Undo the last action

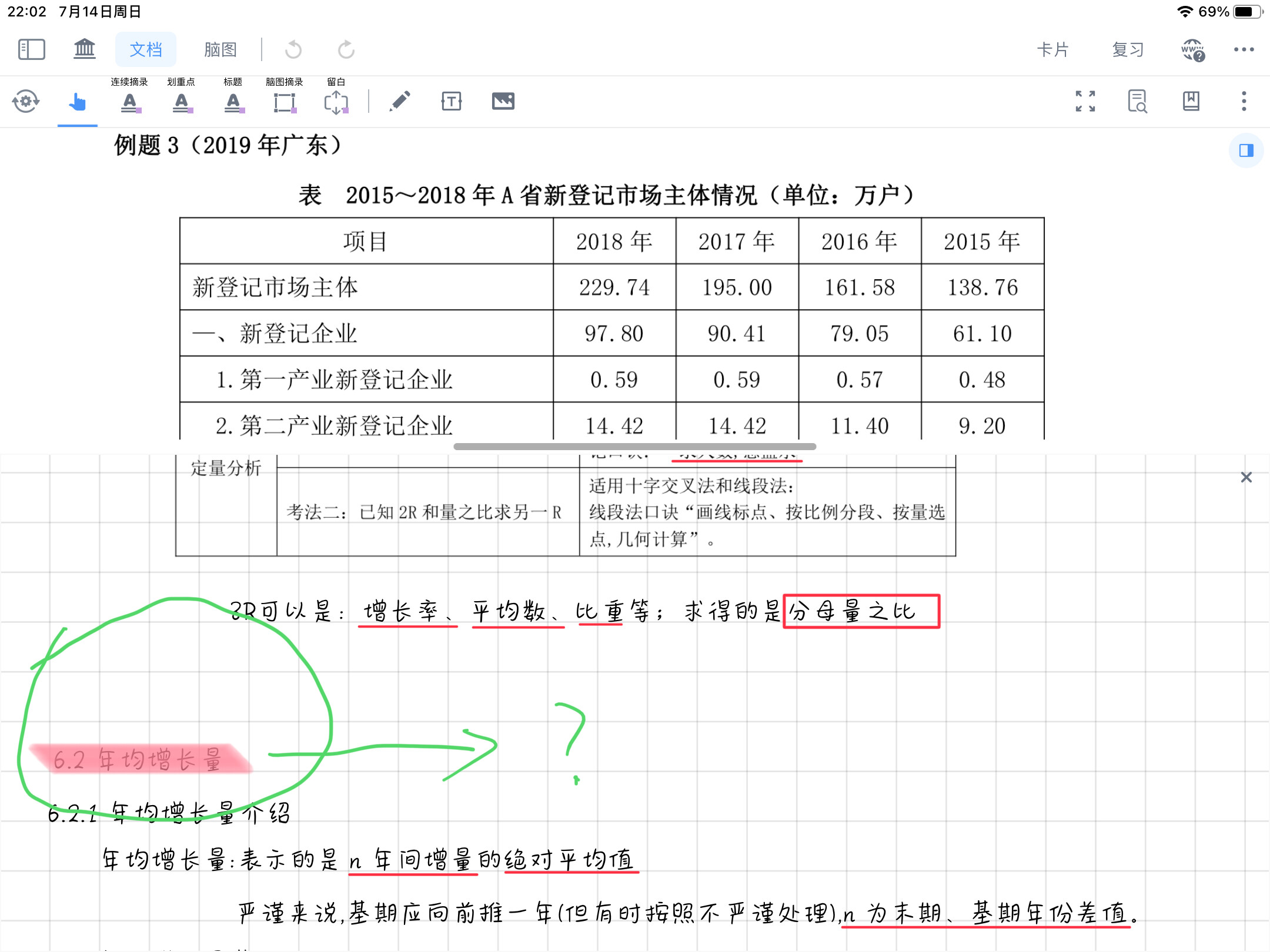[x=293, y=50]
